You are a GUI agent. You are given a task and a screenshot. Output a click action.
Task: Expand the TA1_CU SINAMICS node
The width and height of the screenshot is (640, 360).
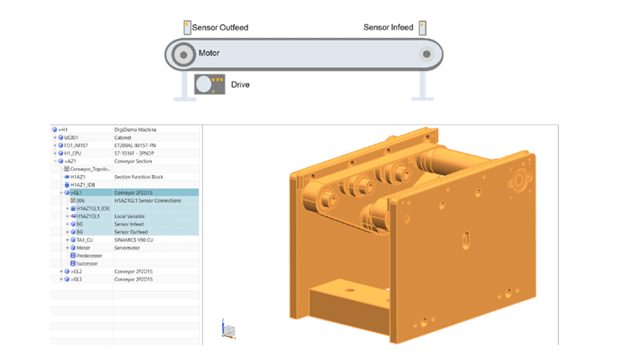(x=68, y=240)
